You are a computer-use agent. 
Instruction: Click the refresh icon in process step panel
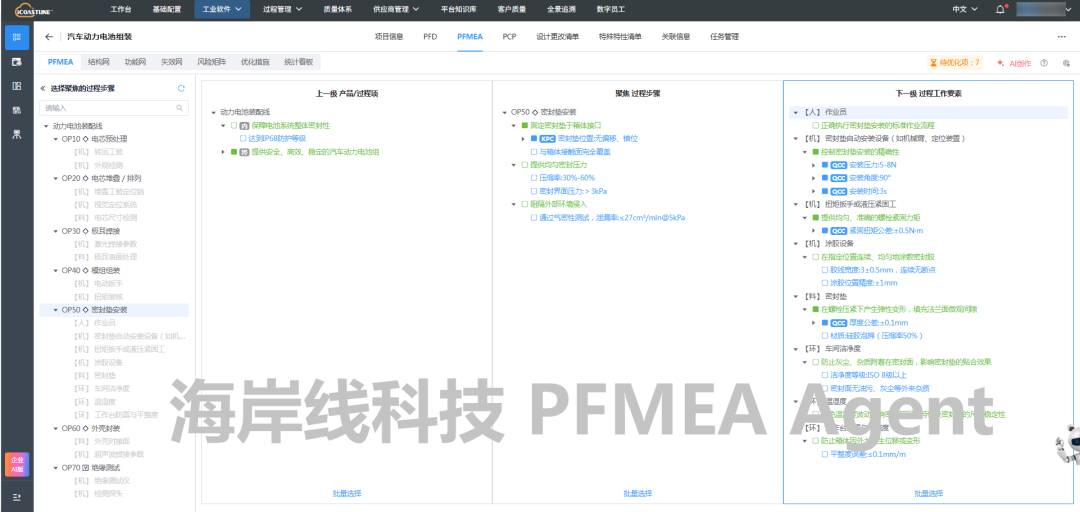[x=181, y=88]
